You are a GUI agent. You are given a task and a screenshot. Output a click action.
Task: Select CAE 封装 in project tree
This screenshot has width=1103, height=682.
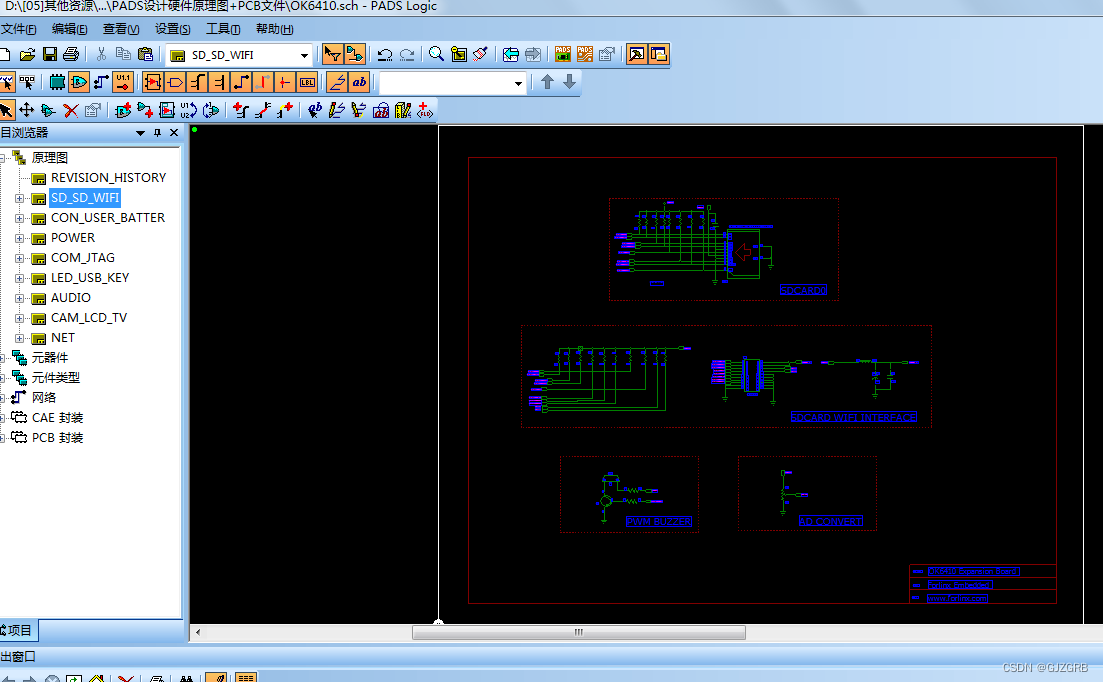[x=58, y=418]
